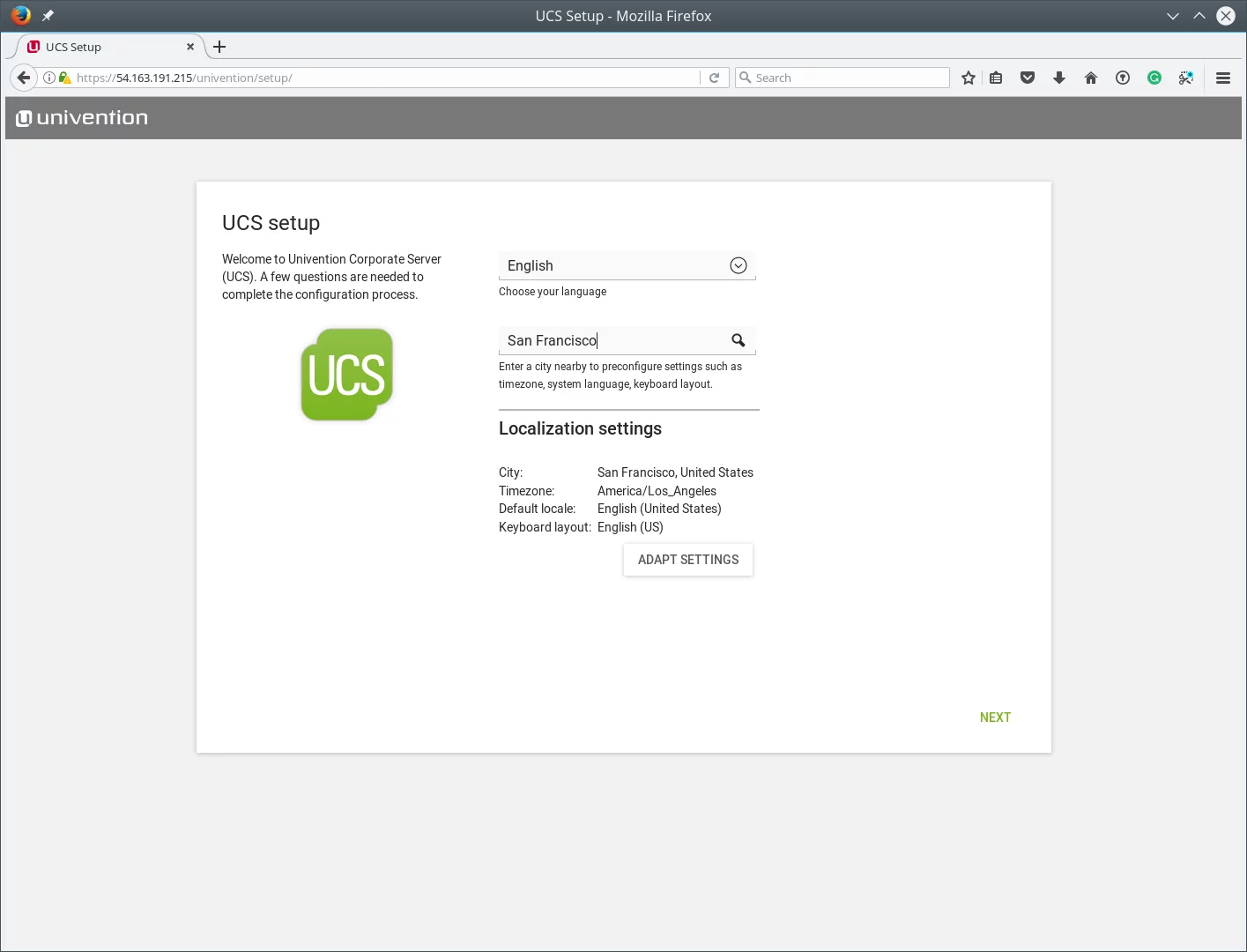Click the 'Enter a city nearby' hint text

click(x=620, y=376)
